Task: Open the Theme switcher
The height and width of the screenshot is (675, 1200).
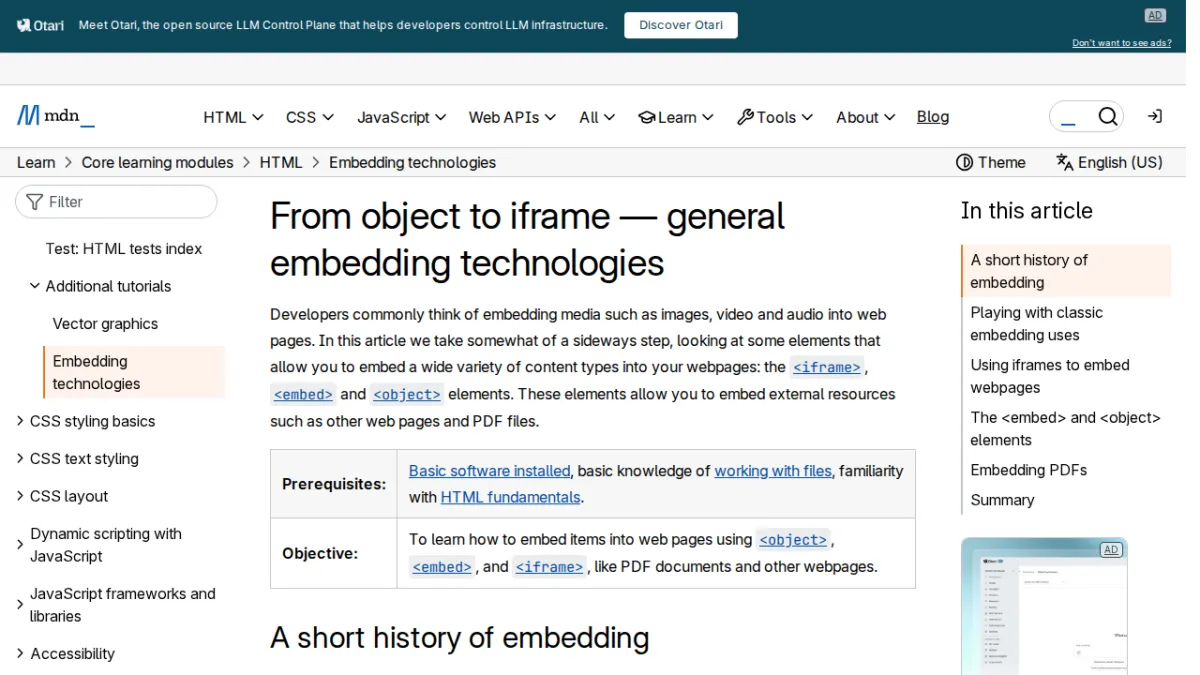Action: coord(990,162)
